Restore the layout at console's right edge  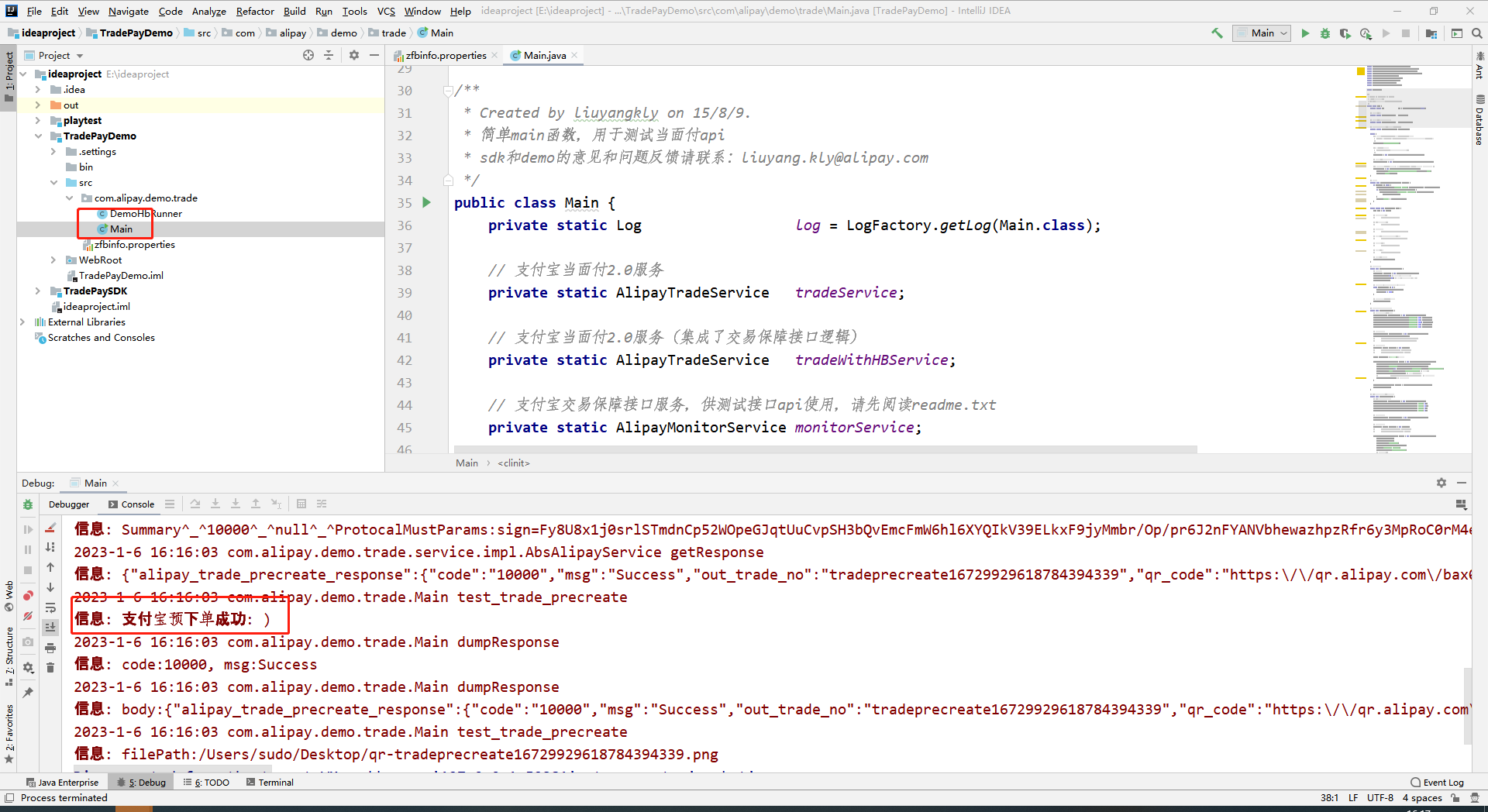click(1461, 504)
